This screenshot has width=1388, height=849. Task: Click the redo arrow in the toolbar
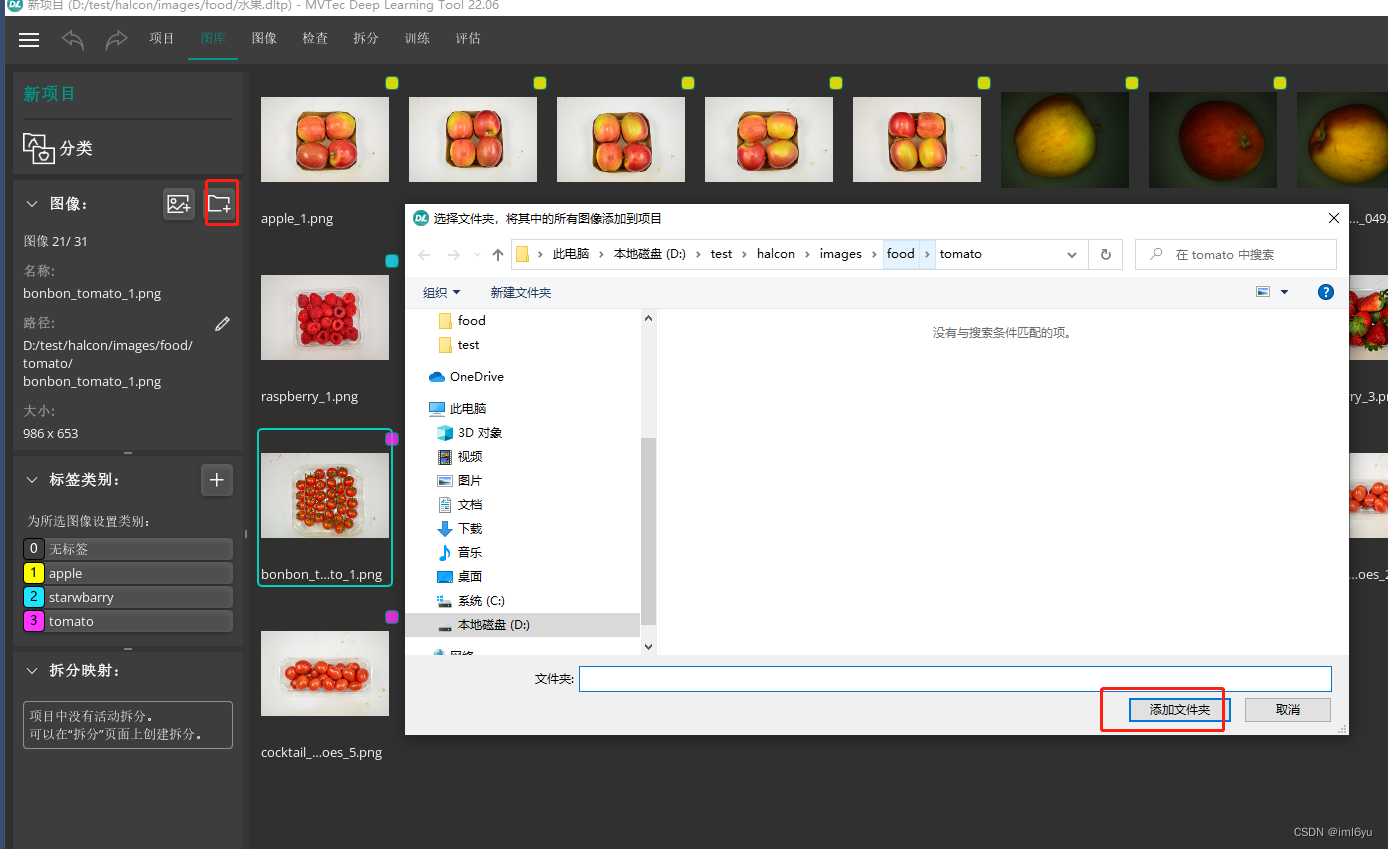116,40
